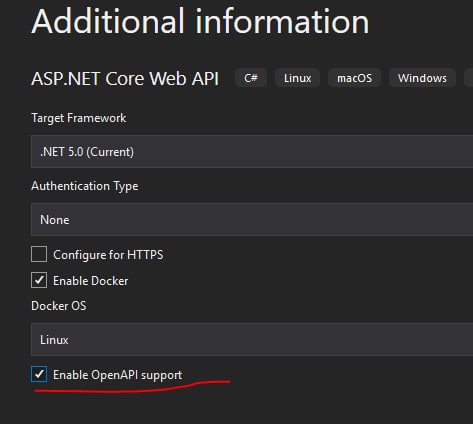Click the Enable OpenAPI support label text
Image resolution: width=473 pixels, height=424 pixels.
coord(118,375)
